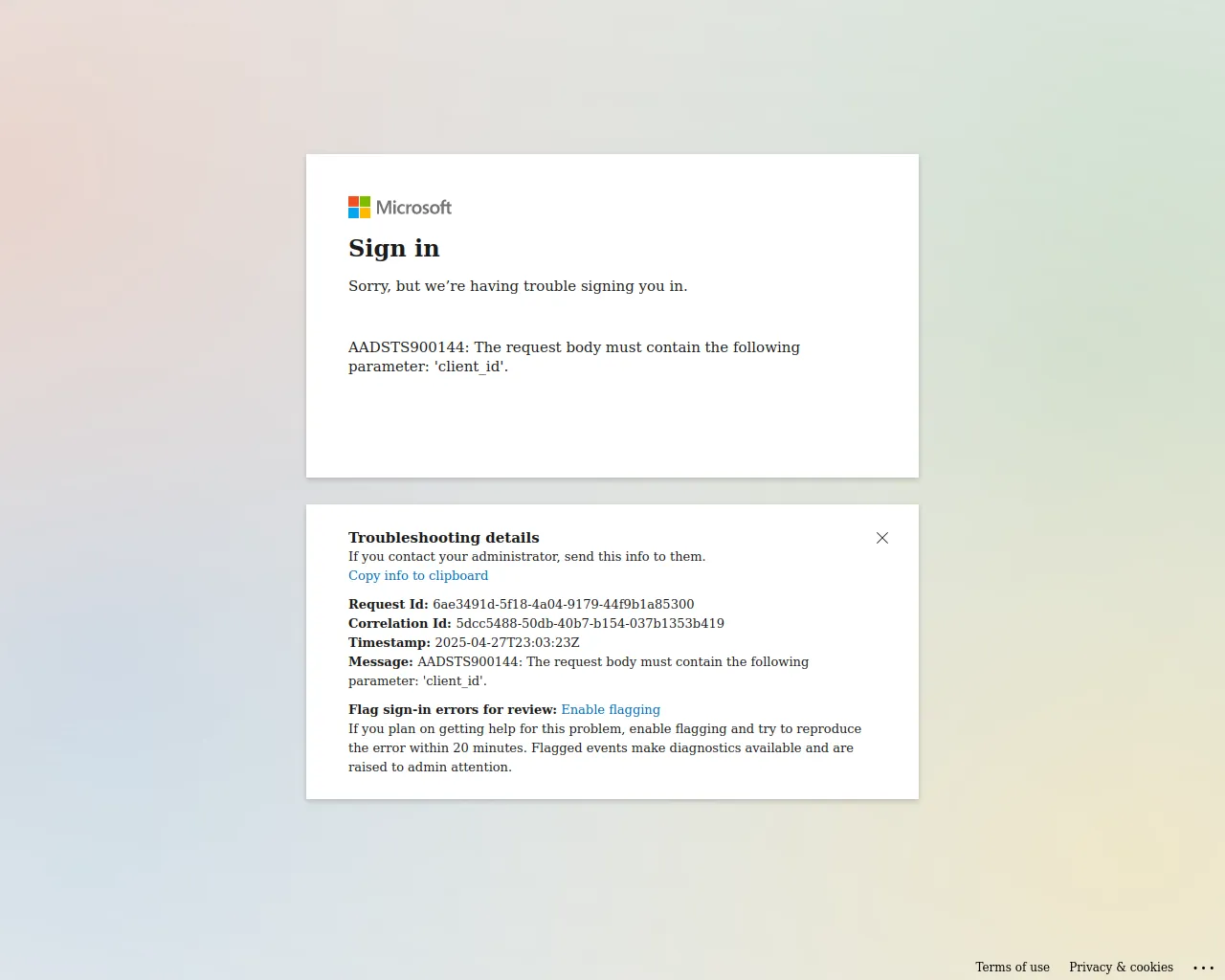Click 'If you contact your administrator' text
This screenshot has height=980, width=1225.
click(x=527, y=556)
